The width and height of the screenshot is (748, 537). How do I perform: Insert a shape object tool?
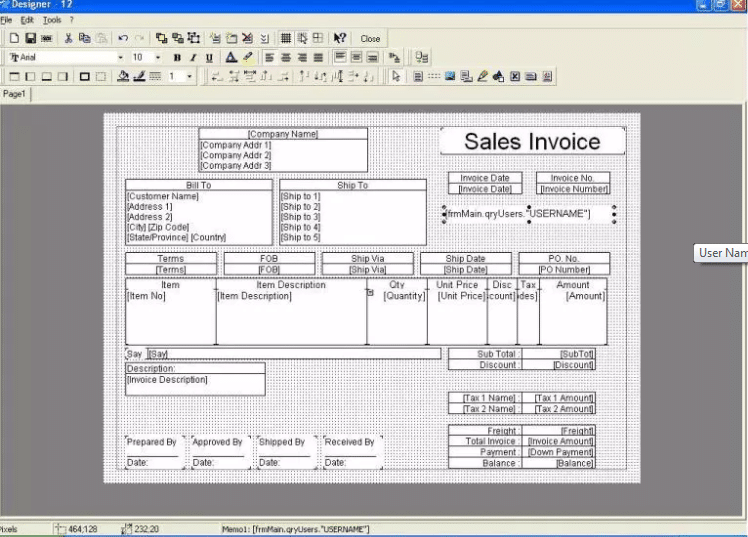click(499, 76)
